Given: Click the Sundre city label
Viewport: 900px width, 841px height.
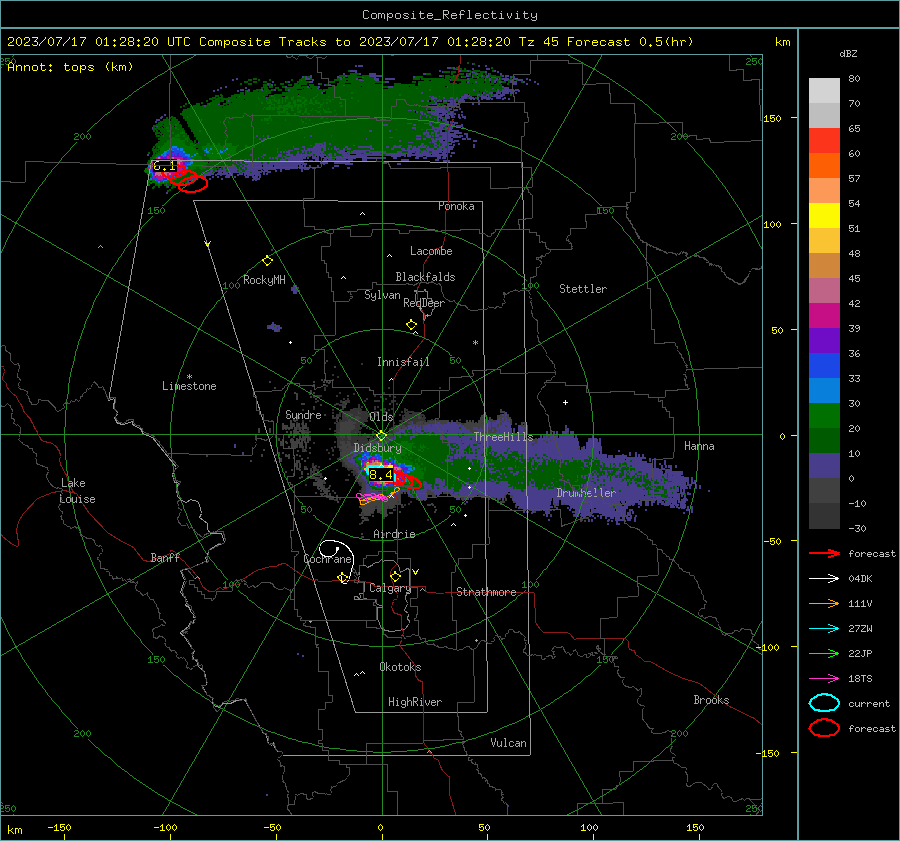Looking at the screenshot, I should click(x=303, y=414).
